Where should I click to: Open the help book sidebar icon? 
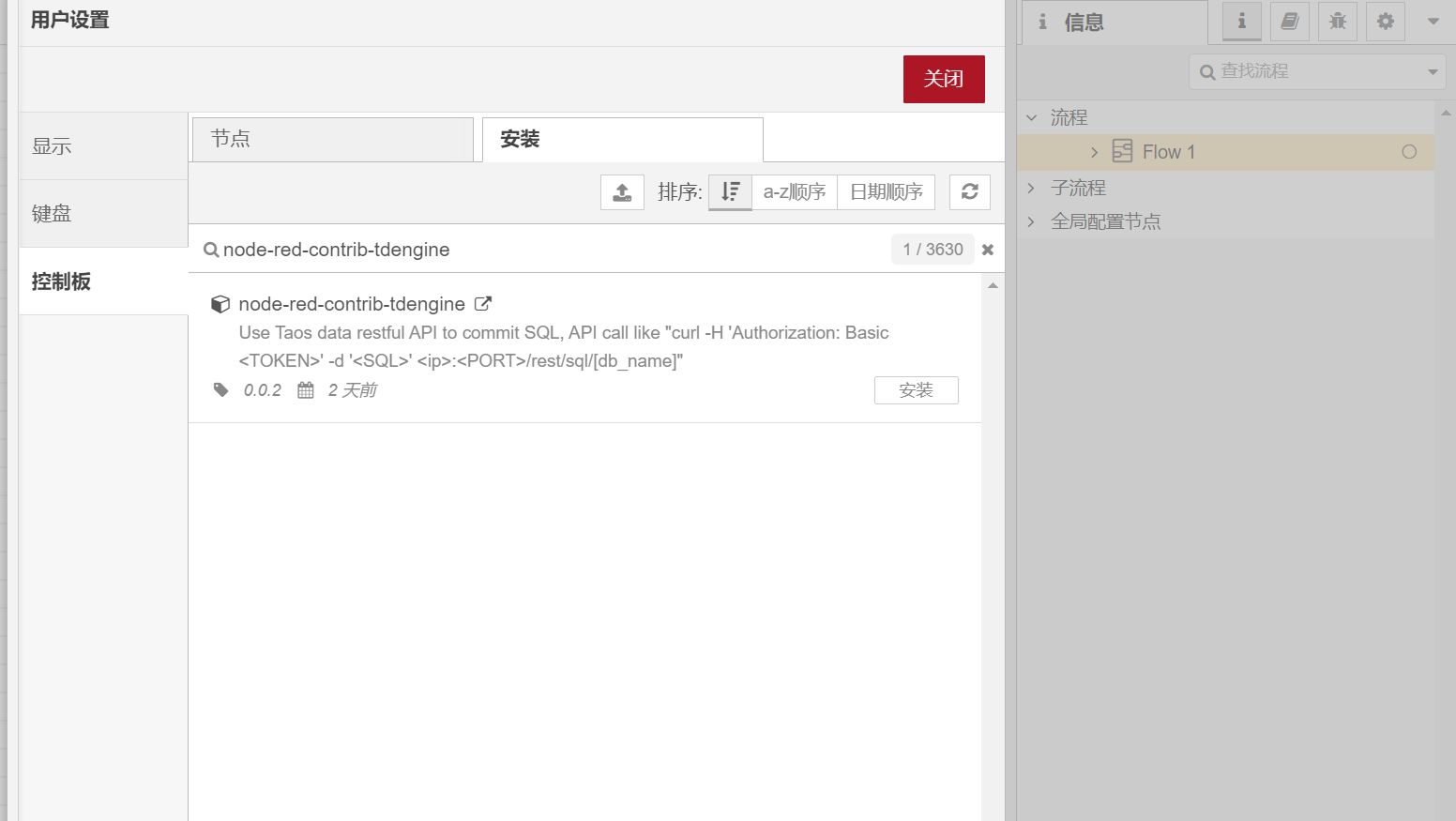[1289, 22]
